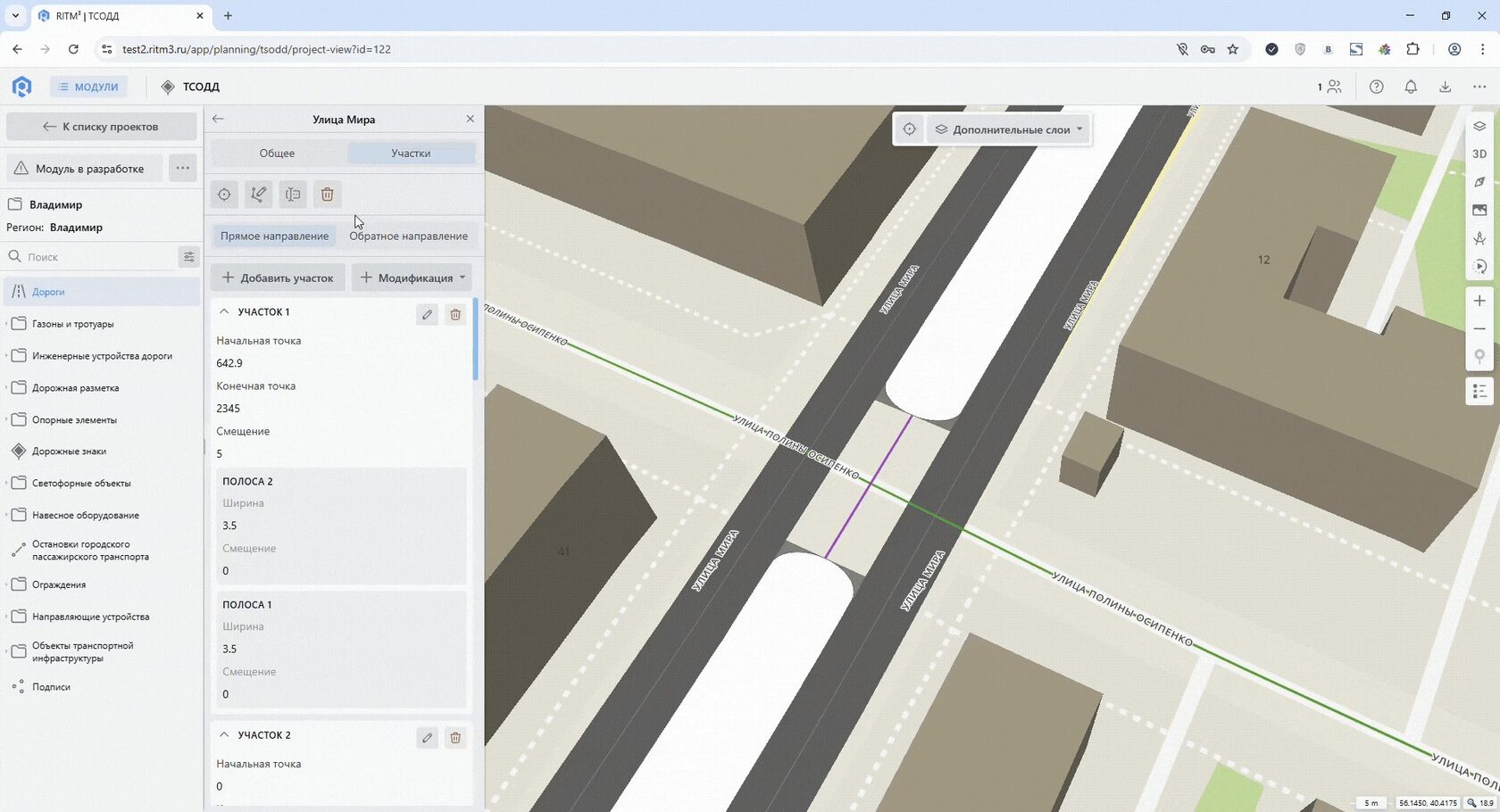
Task: Click the locate target icon in the road toolbar
Action: [x=224, y=195]
